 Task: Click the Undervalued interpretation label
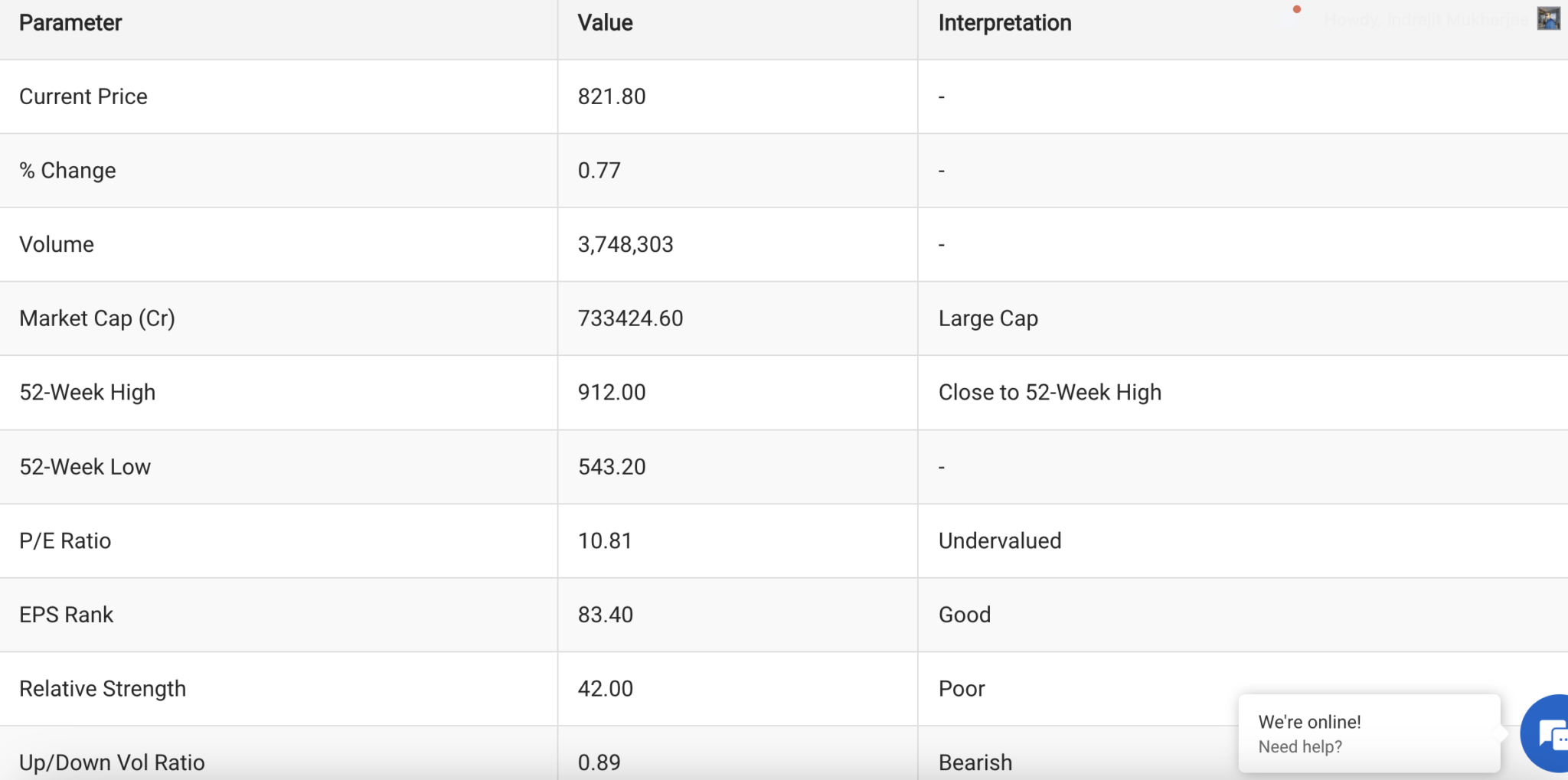pos(1000,540)
